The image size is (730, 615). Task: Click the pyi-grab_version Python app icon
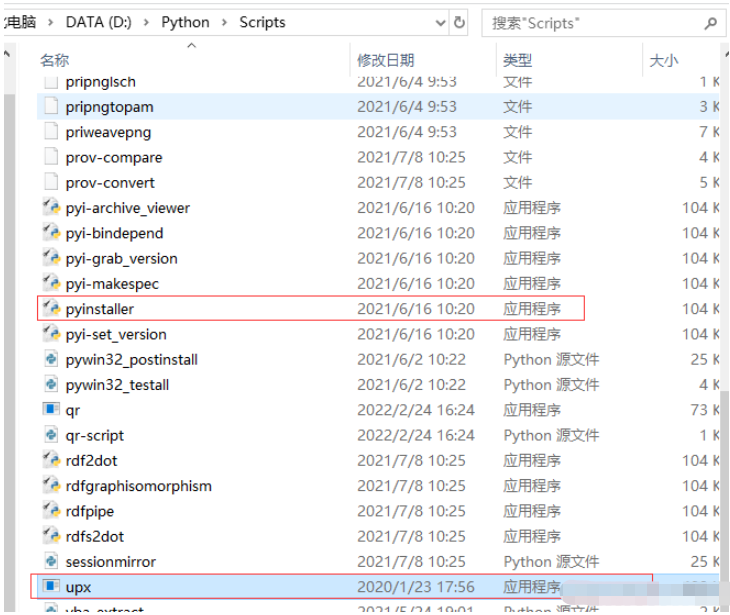pos(51,258)
